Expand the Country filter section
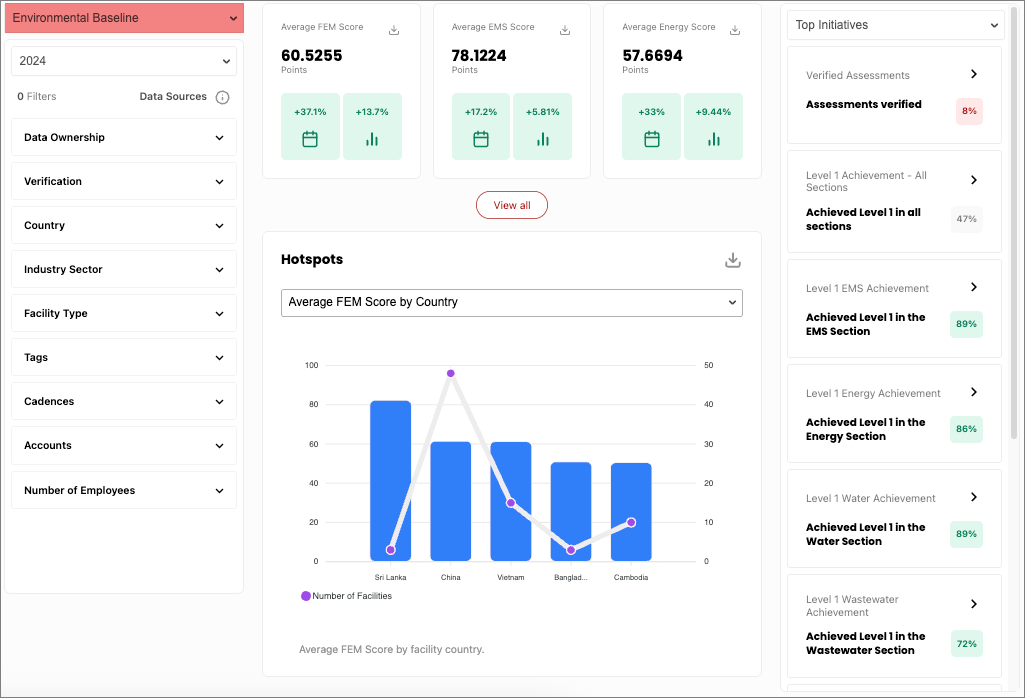This screenshot has width=1025, height=698. tap(123, 225)
